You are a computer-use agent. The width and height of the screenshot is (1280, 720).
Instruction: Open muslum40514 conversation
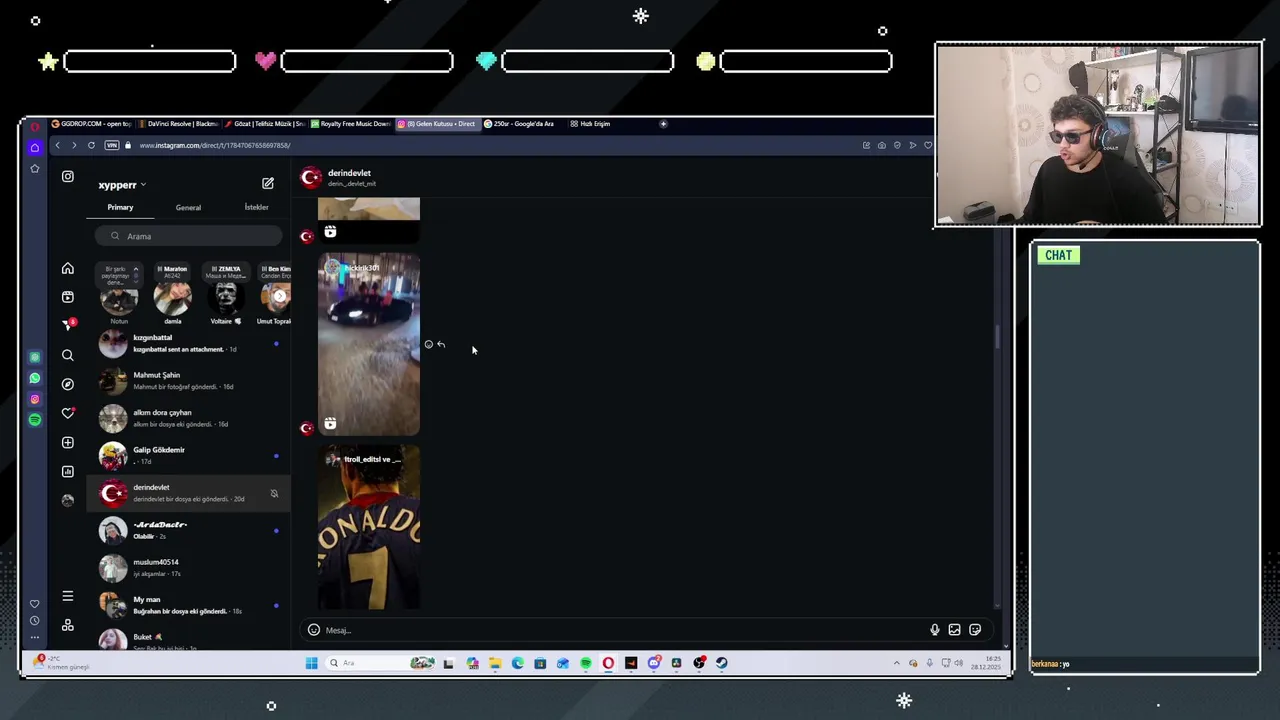[189, 568]
